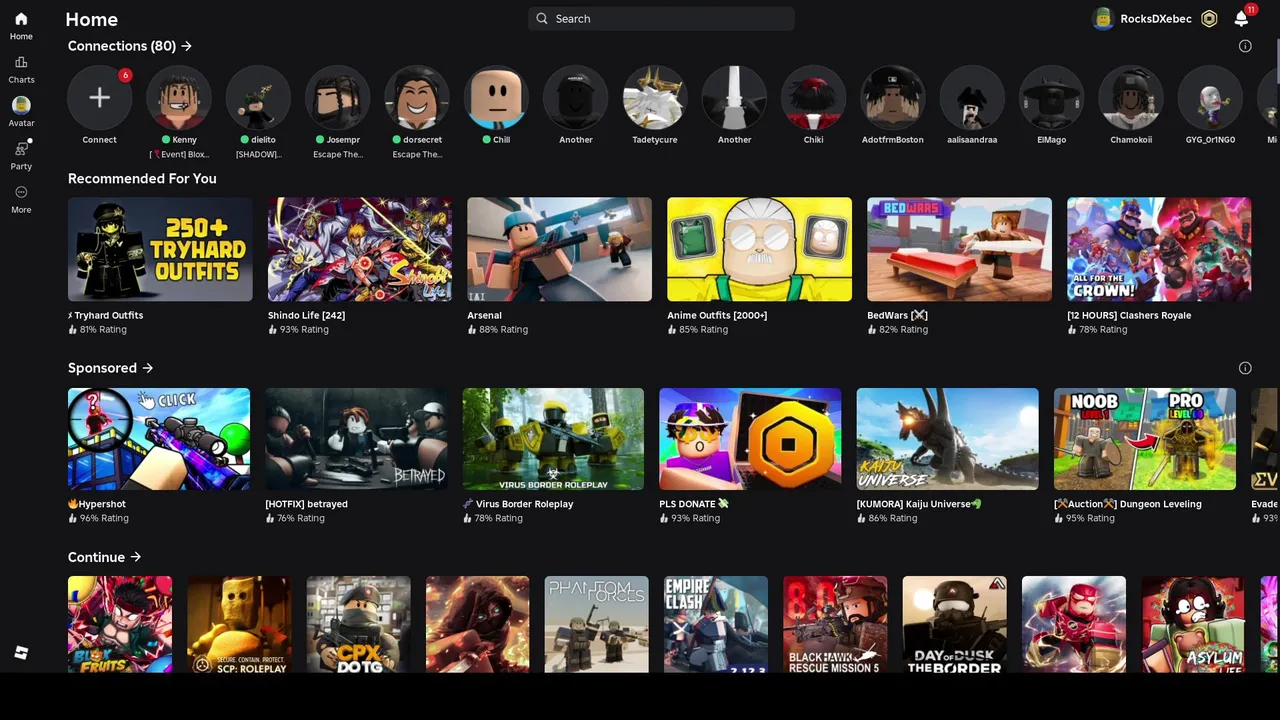Open aalisaandraa's avatar in connections
The height and width of the screenshot is (720, 1280).
pyautogui.click(x=972, y=97)
